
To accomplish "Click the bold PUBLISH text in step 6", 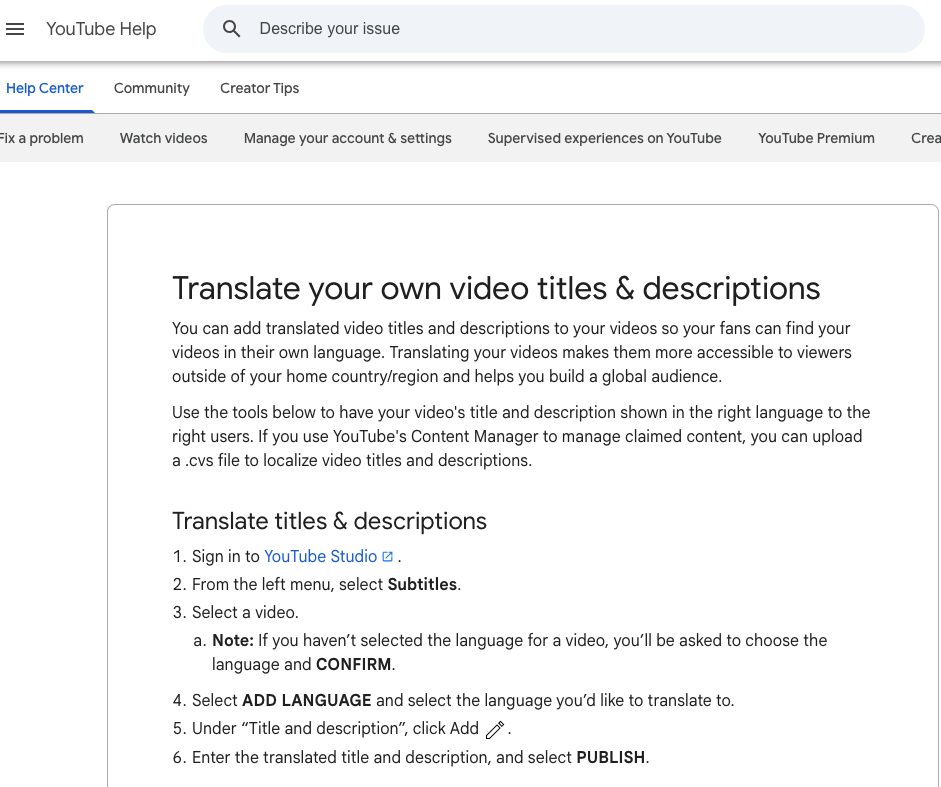I will [x=611, y=758].
